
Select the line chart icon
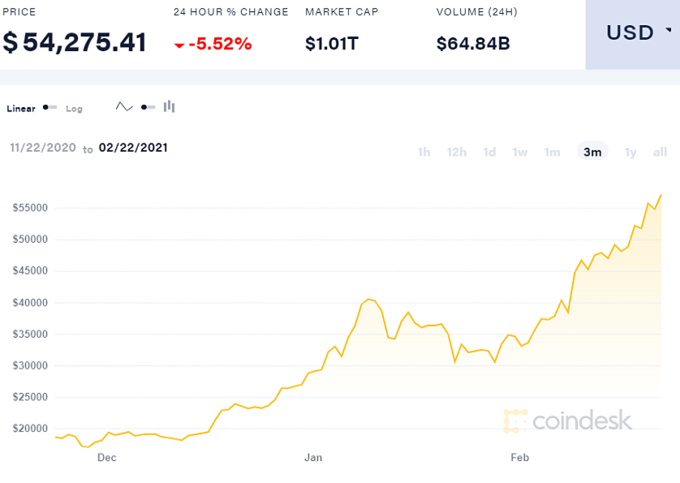tap(125, 107)
